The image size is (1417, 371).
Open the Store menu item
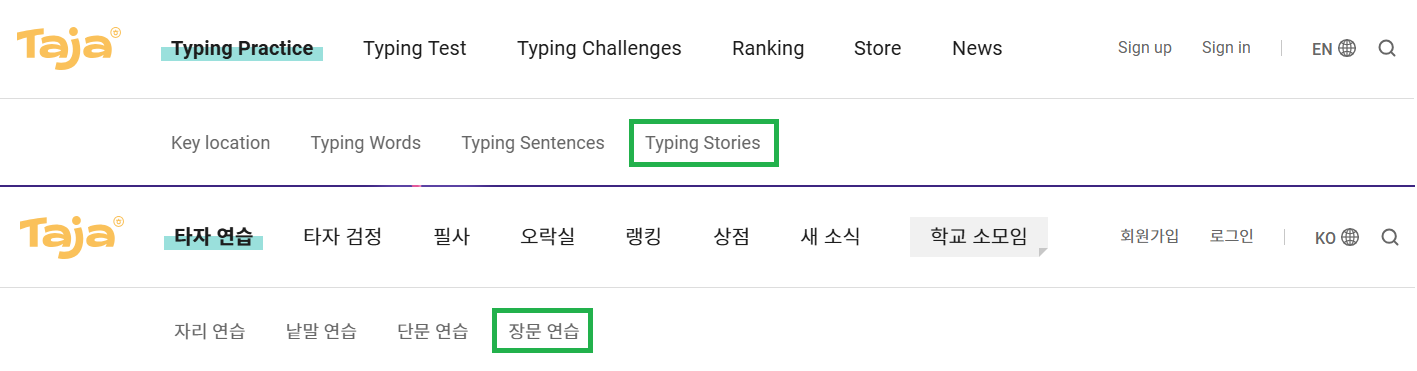pyautogui.click(x=878, y=48)
